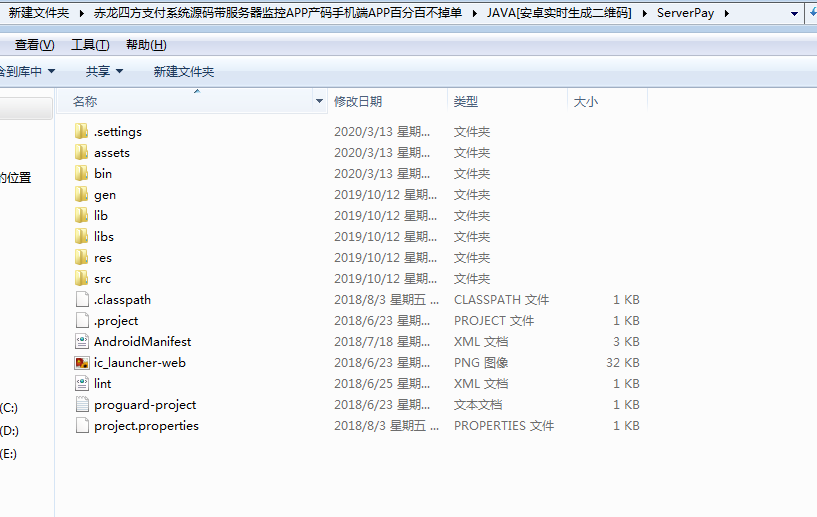This screenshot has height=517, width=817.
Task: Open the 帮助(H) menu
Action: pos(146,45)
